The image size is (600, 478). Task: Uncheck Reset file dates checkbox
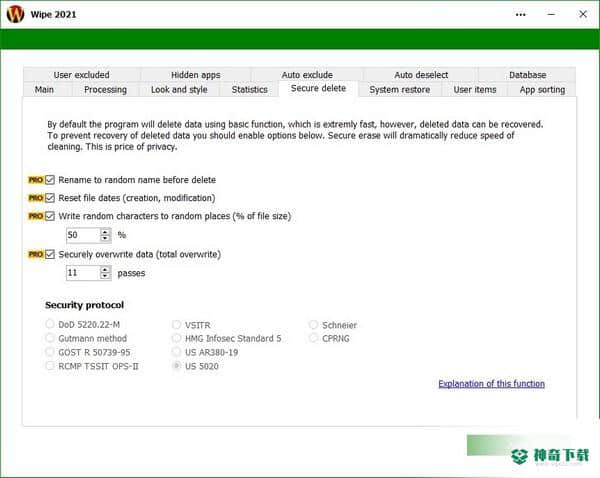pyautogui.click(x=50, y=198)
